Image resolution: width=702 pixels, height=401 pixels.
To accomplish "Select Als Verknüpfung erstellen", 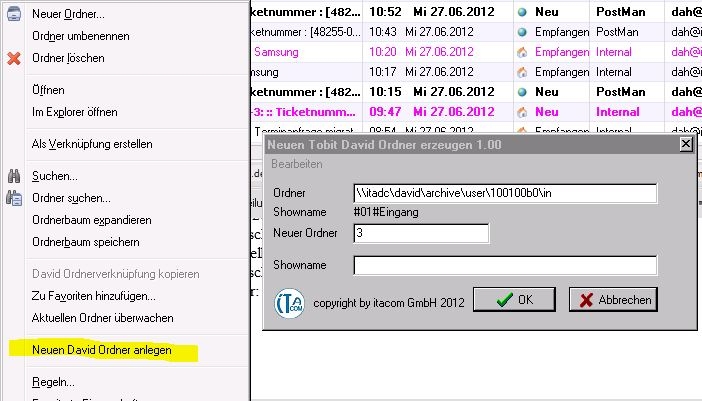I will pos(92,144).
